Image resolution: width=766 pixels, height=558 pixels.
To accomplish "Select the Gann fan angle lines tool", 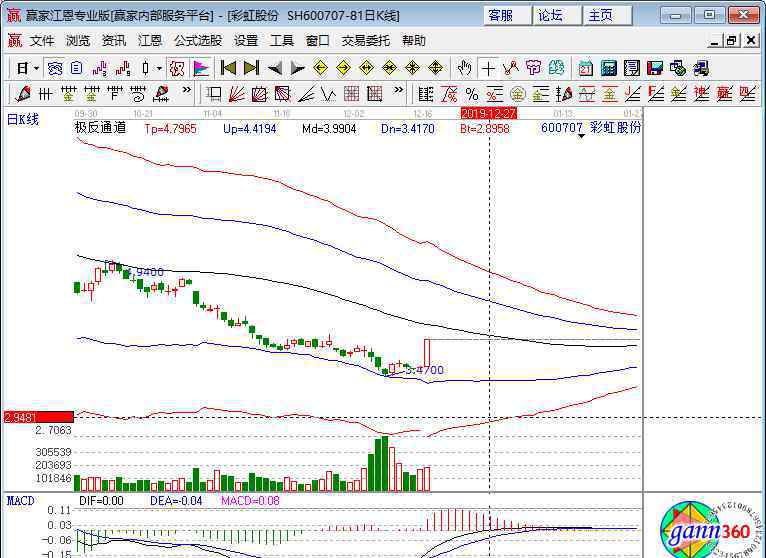I will click(x=236, y=94).
